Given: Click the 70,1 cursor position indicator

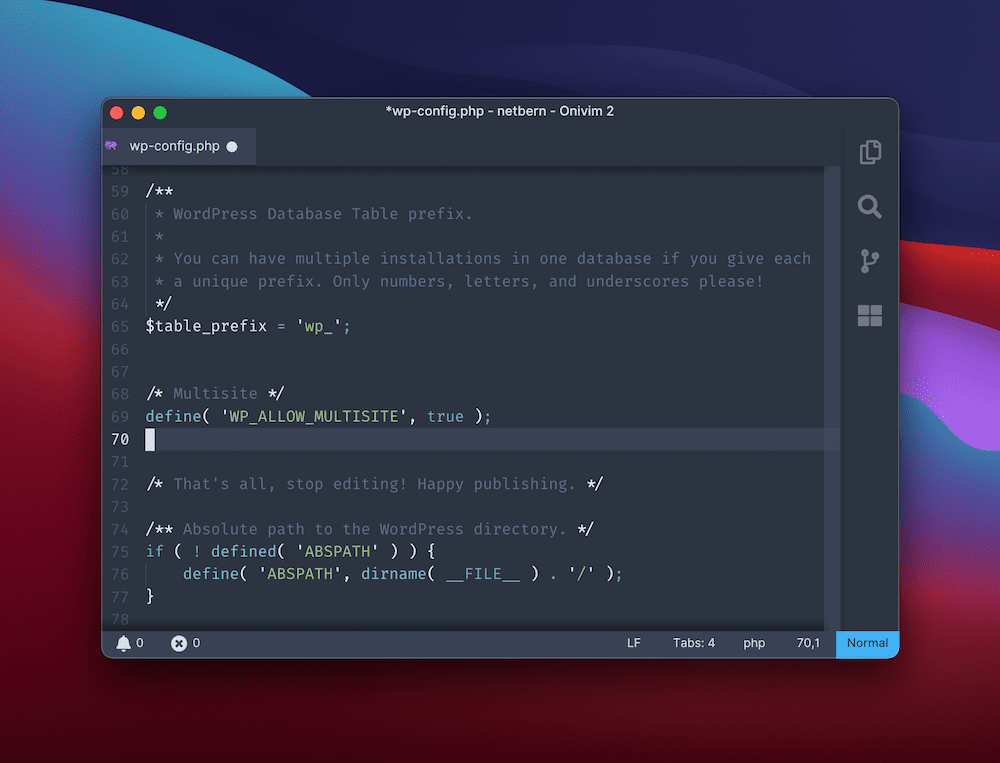Looking at the screenshot, I should tap(808, 643).
